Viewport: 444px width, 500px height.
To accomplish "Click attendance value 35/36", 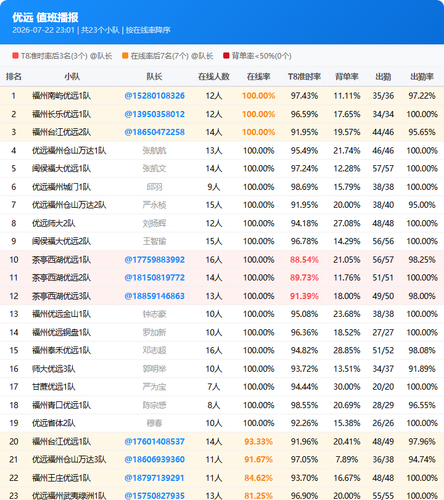I will [383, 96].
